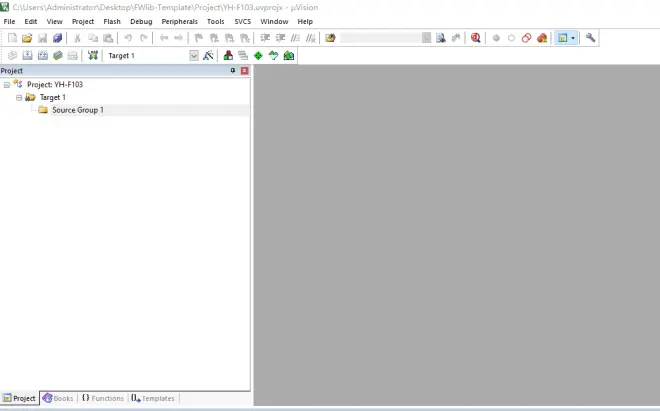Open Configuration wrench icon
660x411 pixels.
click(590, 38)
